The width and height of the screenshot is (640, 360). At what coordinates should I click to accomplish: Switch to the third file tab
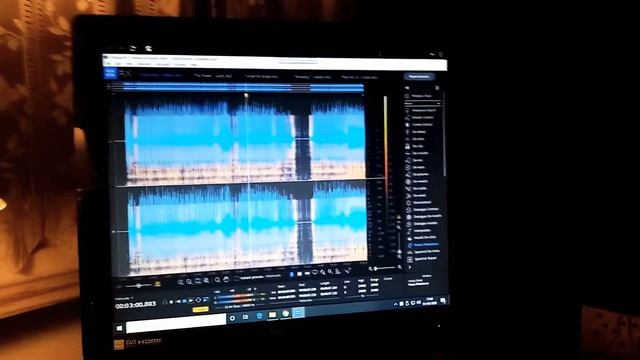[x=262, y=76]
